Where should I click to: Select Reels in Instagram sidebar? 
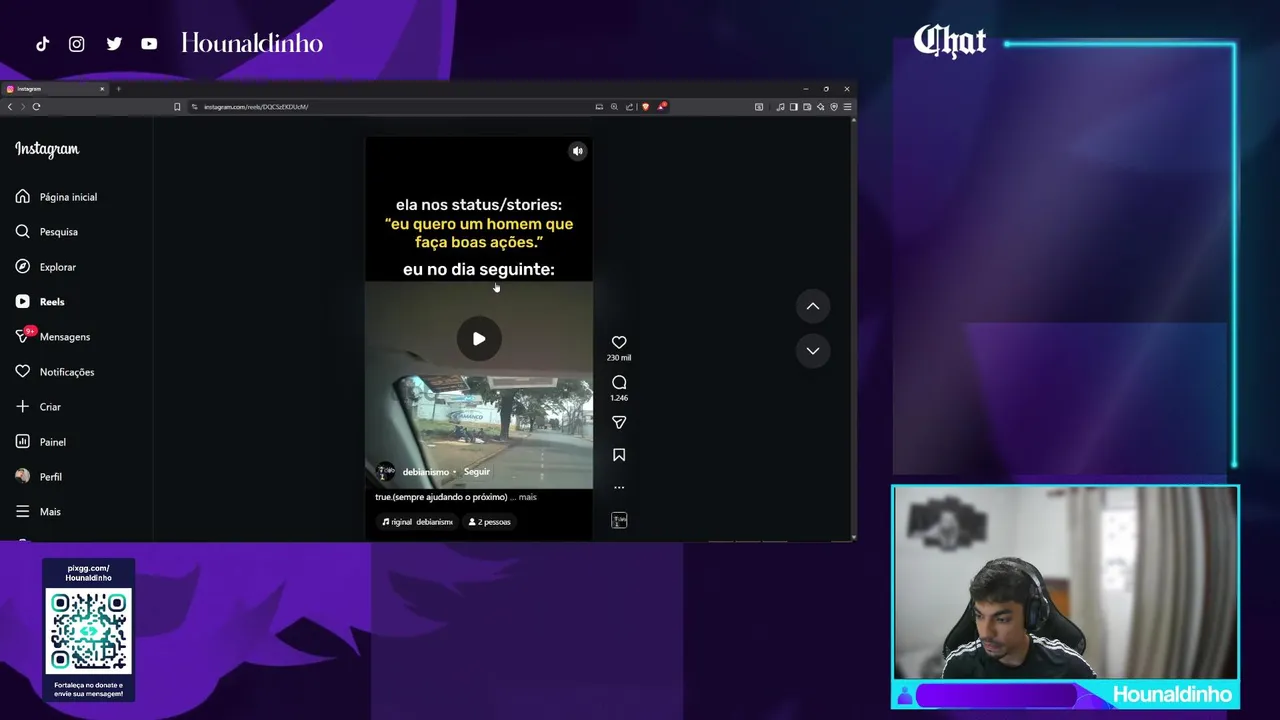tap(40, 302)
